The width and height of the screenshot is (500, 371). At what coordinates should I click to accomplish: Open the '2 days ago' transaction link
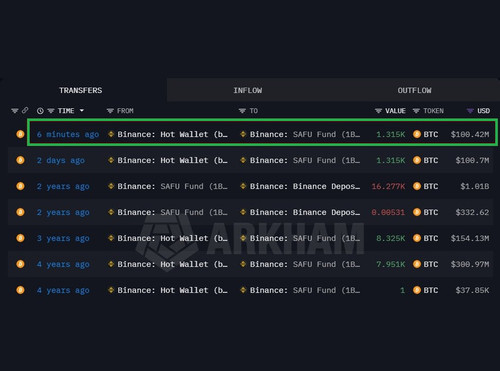coord(61,160)
